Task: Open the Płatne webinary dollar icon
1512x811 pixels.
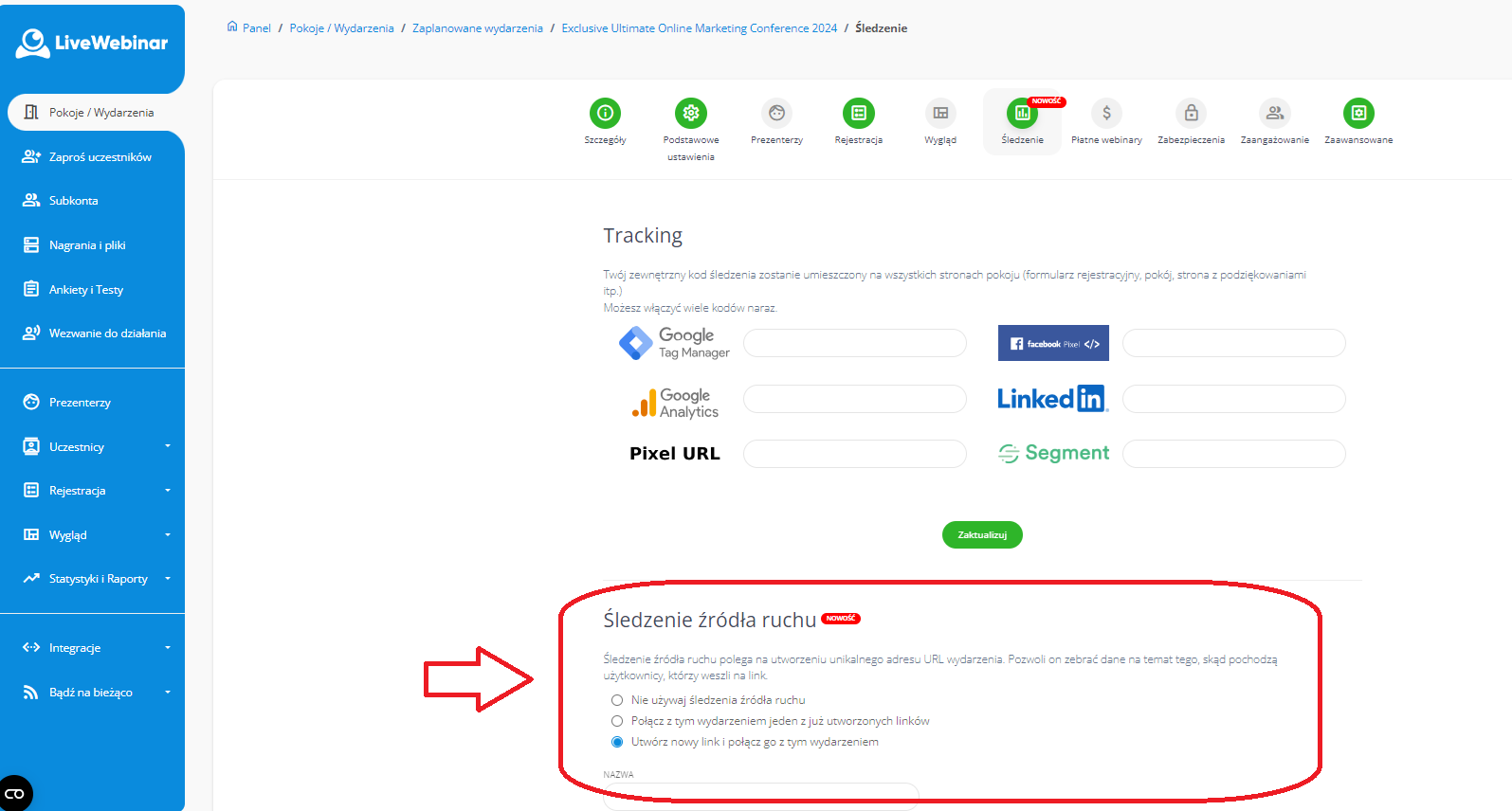Action: (x=1106, y=114)
